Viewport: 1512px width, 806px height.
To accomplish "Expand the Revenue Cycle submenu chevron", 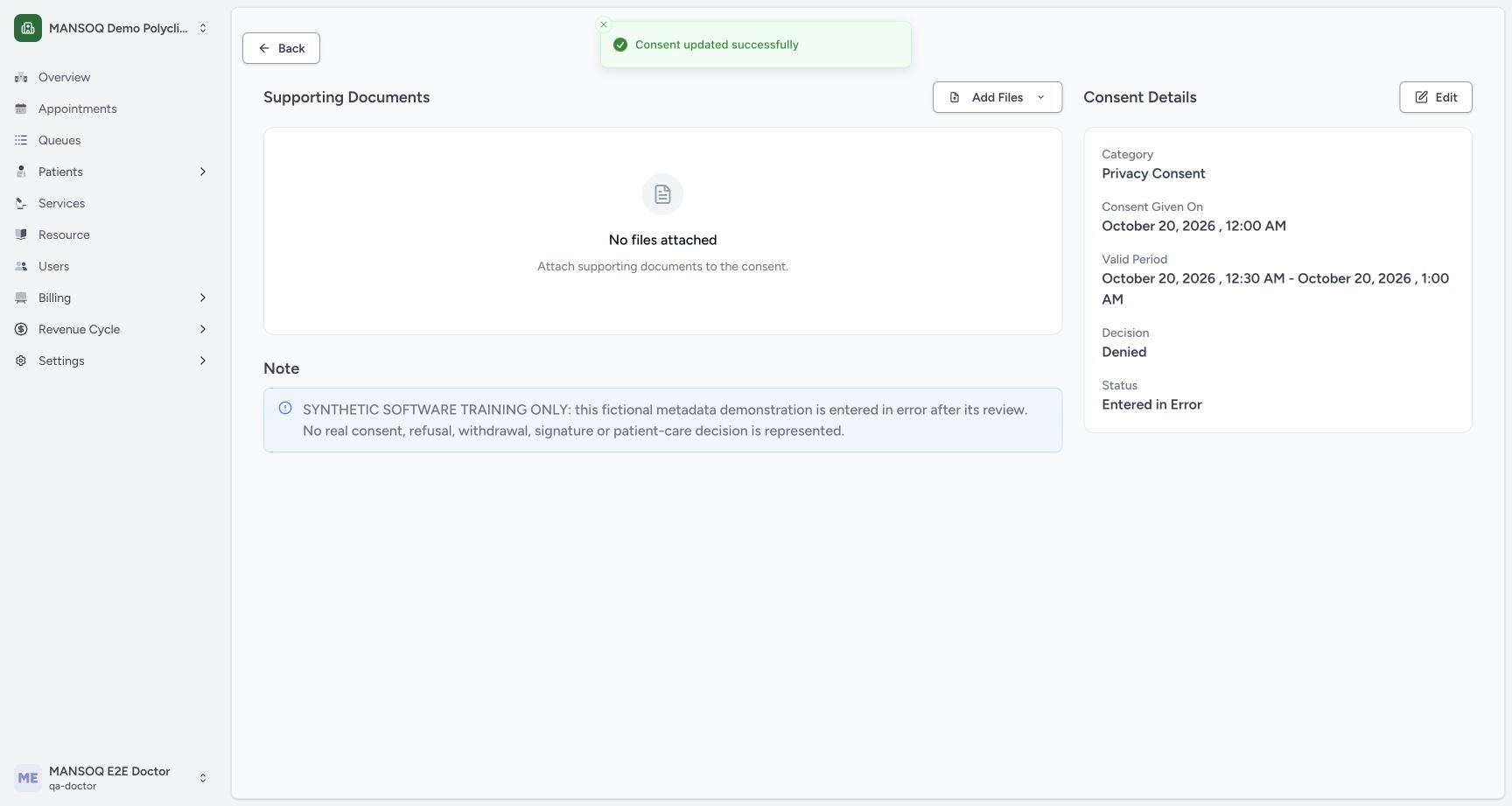I will [x=203, y=329].
